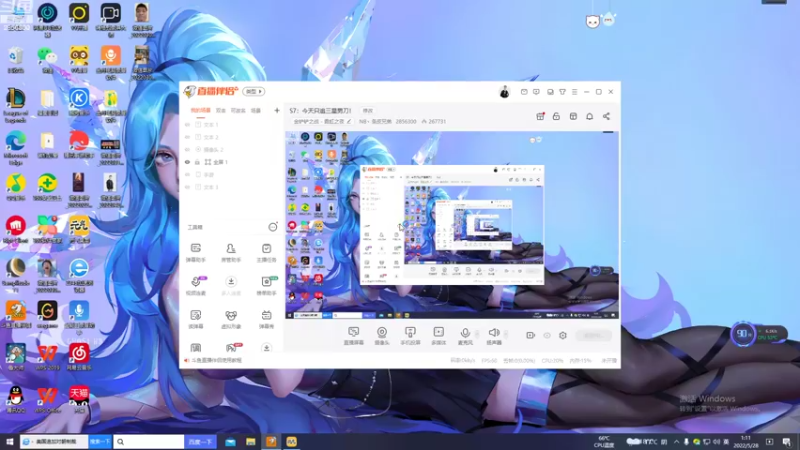Viewport: 800px width, 450px height.
Task: Add a 摄像头 camera source
Action: tap(382, 336)
